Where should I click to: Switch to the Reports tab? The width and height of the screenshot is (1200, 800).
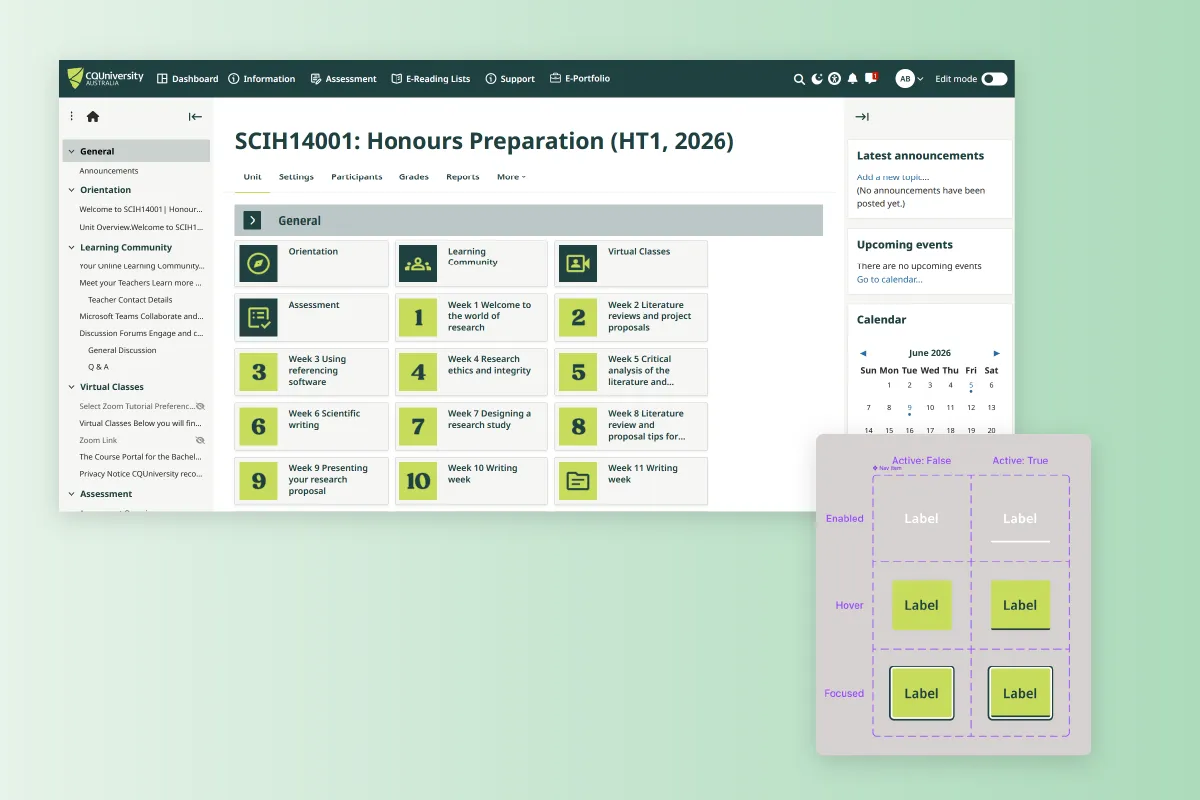(x=463, y=177)
